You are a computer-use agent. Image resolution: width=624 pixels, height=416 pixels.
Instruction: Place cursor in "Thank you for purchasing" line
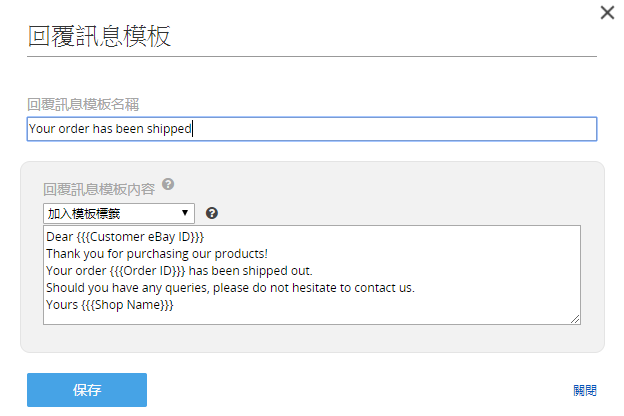point(157,254)
